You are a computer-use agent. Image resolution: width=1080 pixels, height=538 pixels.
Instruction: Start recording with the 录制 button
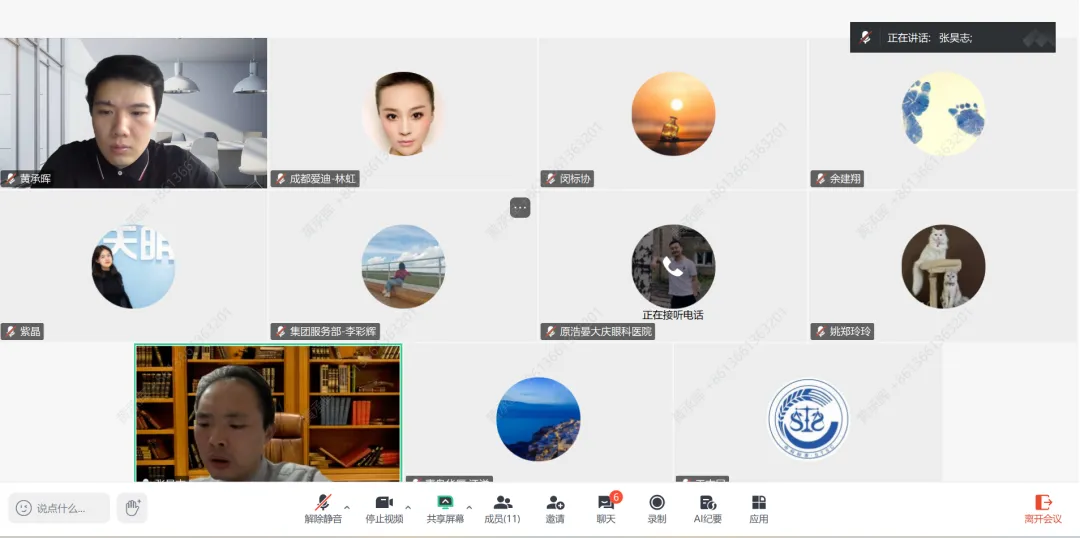(x=657, y=508)
